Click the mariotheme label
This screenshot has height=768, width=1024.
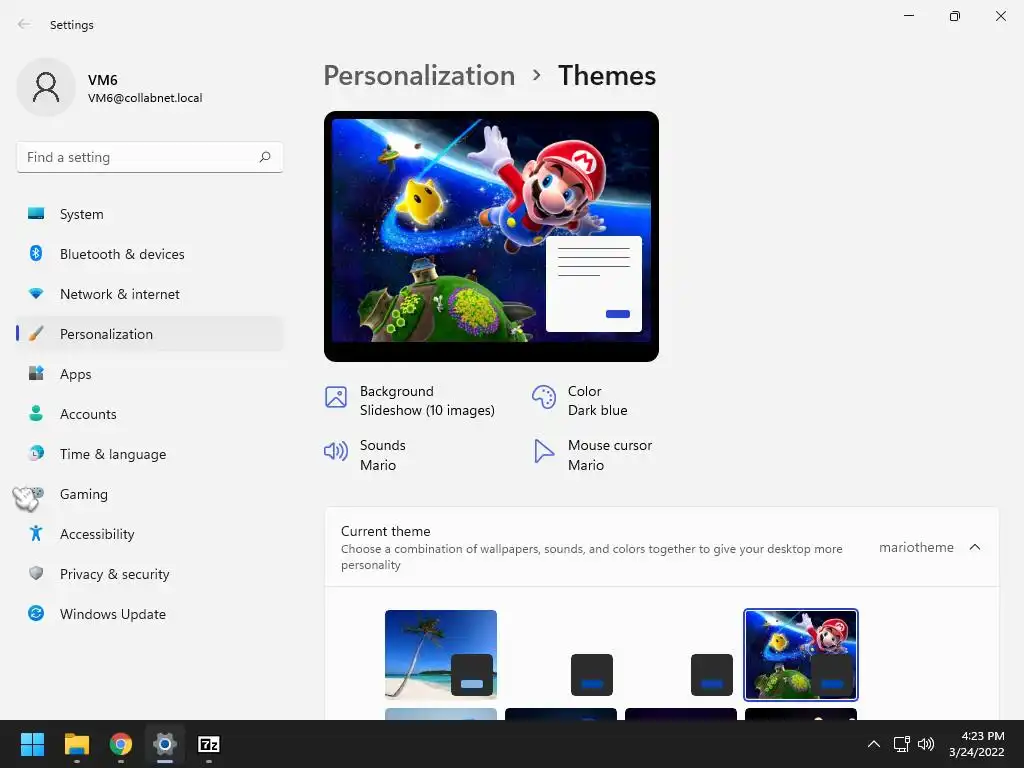click(916, 547)
